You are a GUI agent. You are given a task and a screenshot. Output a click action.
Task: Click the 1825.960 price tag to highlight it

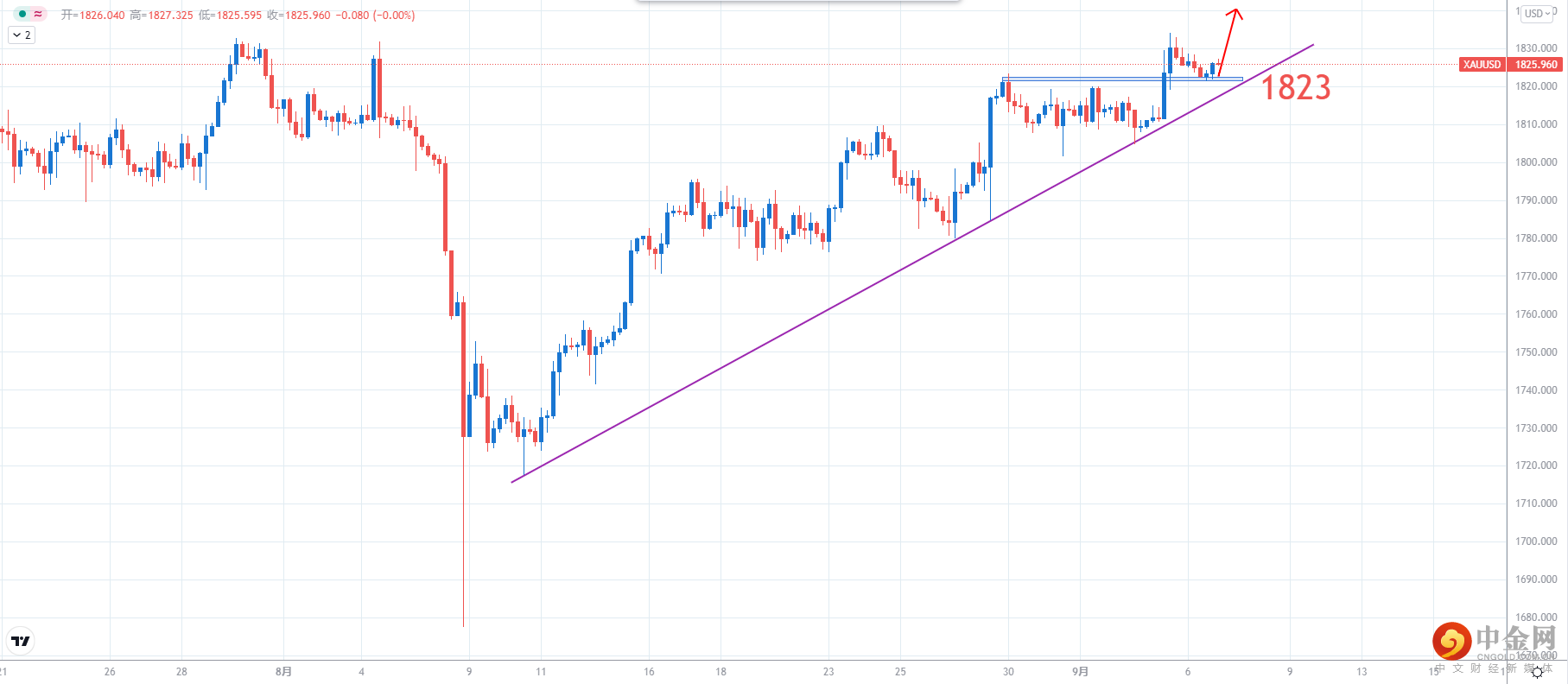click(x=1533, y=64)
